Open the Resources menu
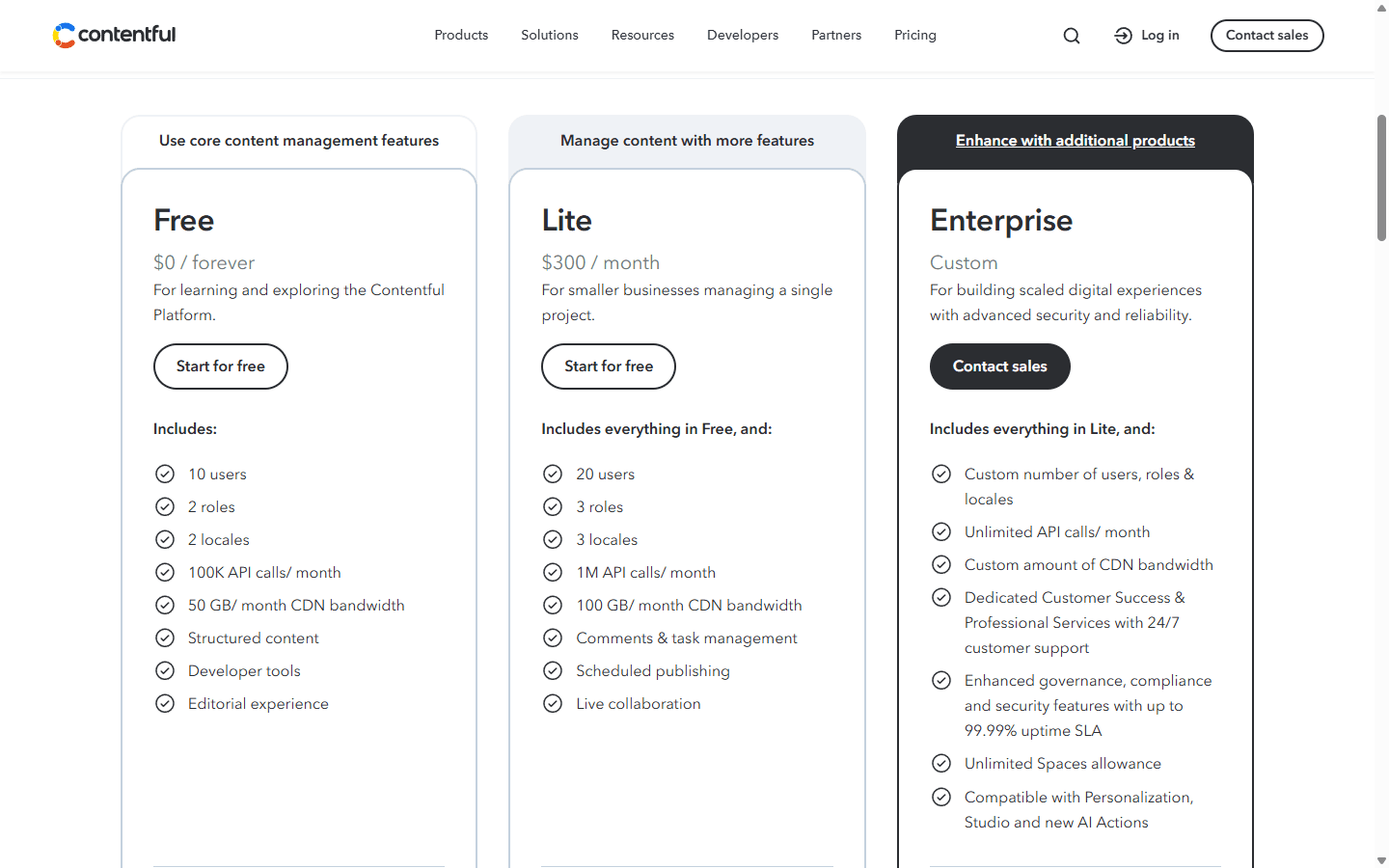Image resolution: width=1389 pixels, height=868 pixels. tap(642, 35)
